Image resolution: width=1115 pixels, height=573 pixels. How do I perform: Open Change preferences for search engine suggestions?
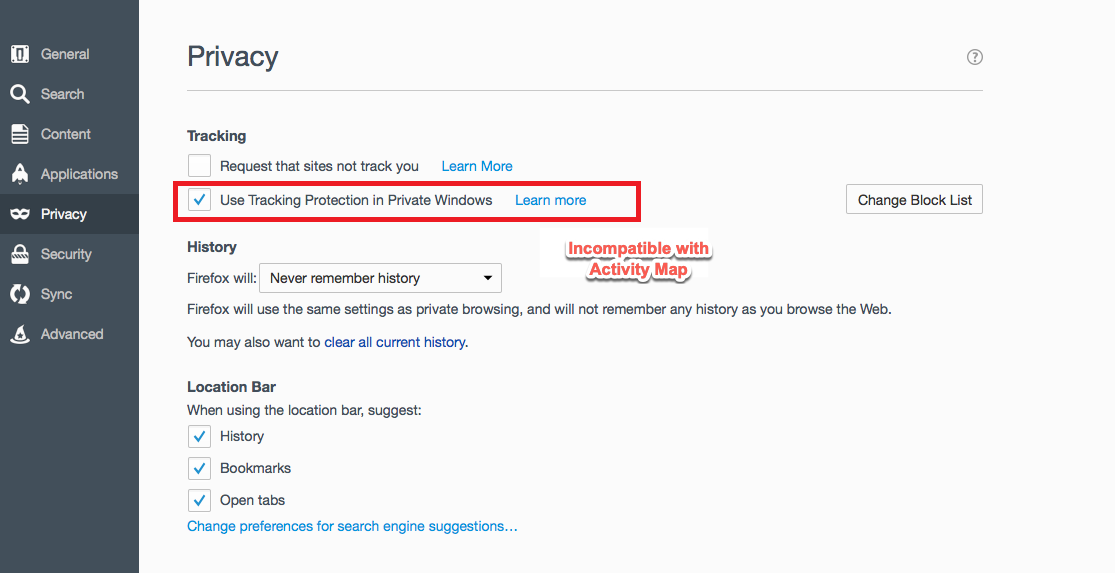352,526
